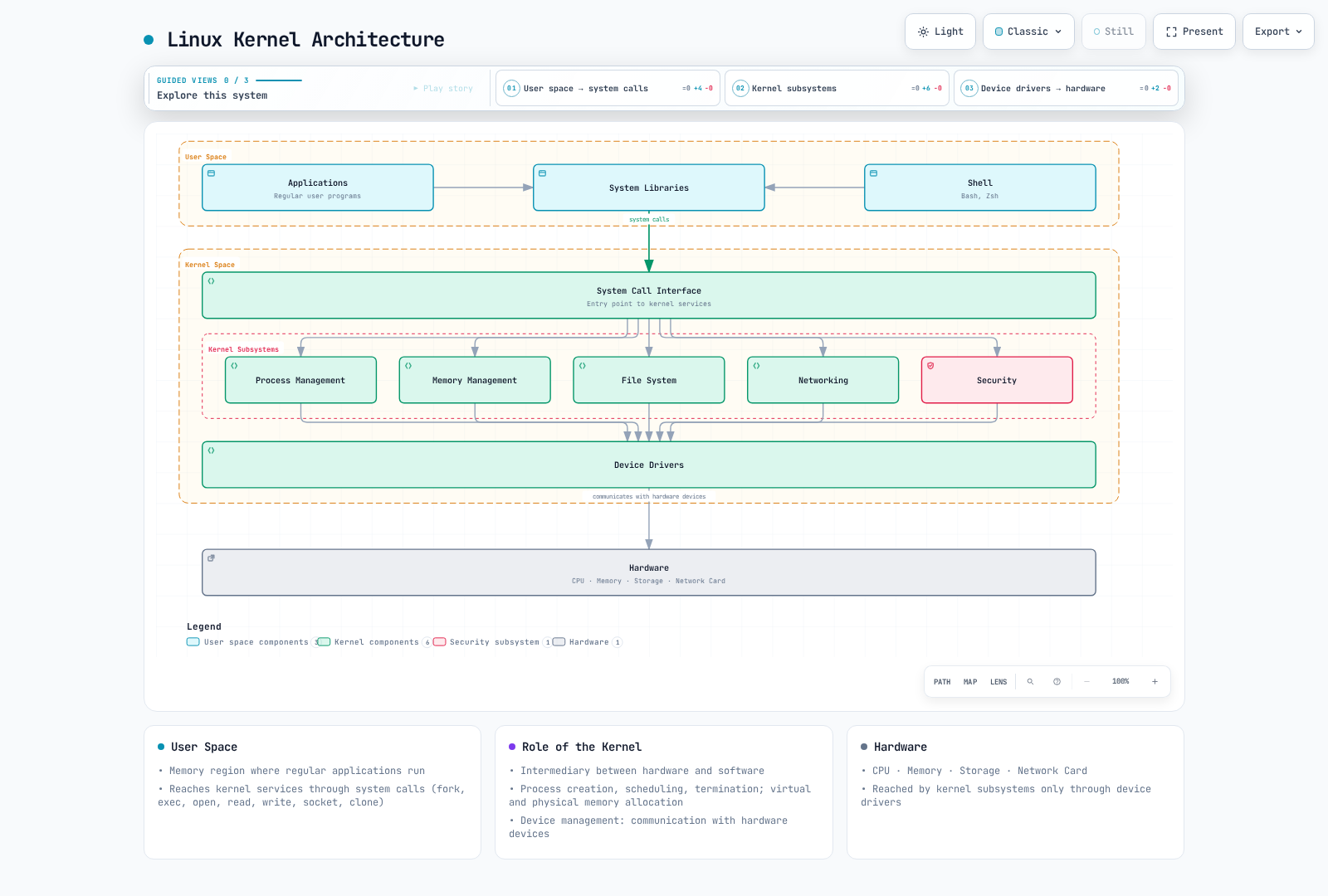This screenshot has width=1328, height=896.
Task: Click the search magnifier icon in canvas toolbar
Action: [x=1030, y=682]
